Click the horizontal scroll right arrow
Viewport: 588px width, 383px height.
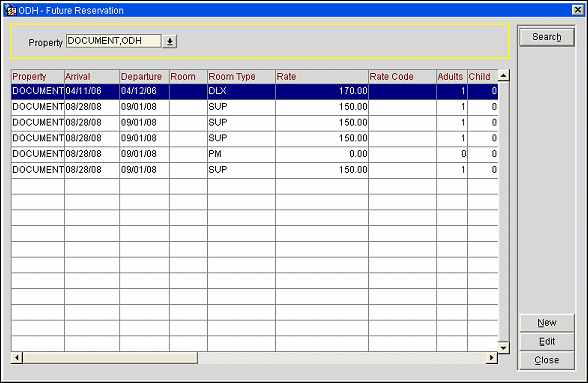click(492, 358)
